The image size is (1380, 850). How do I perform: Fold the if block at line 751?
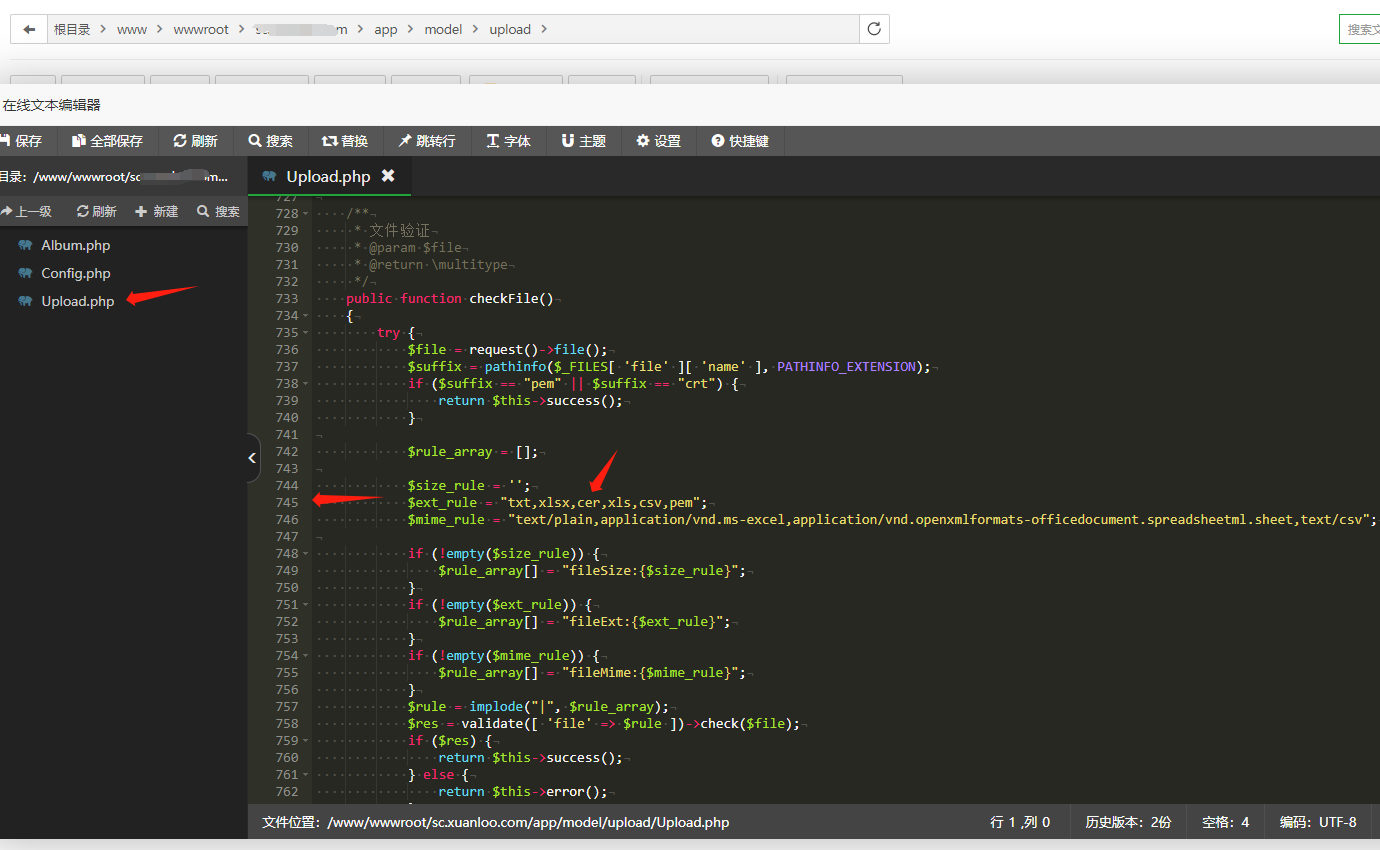point(305,605)
